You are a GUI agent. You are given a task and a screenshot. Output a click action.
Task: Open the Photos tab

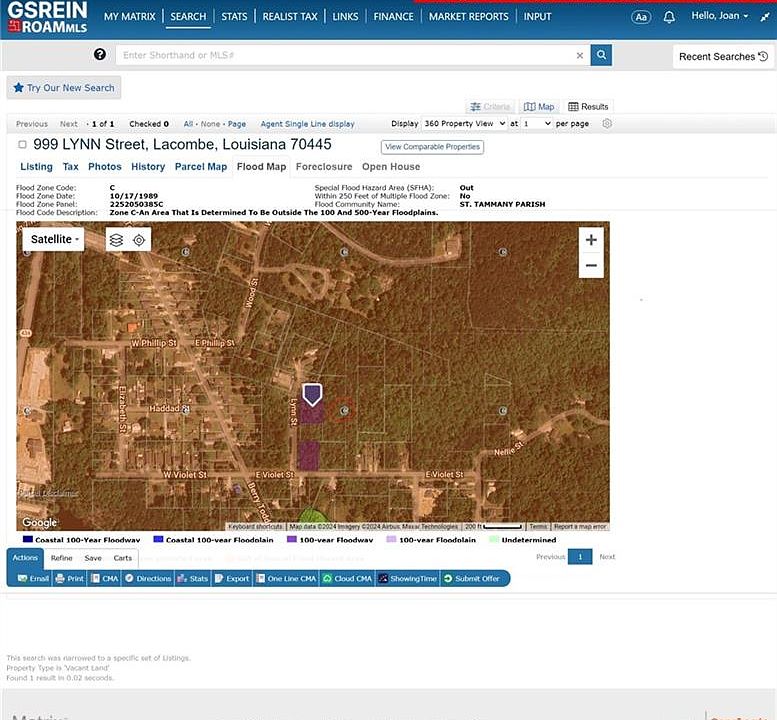pos(105,167)
